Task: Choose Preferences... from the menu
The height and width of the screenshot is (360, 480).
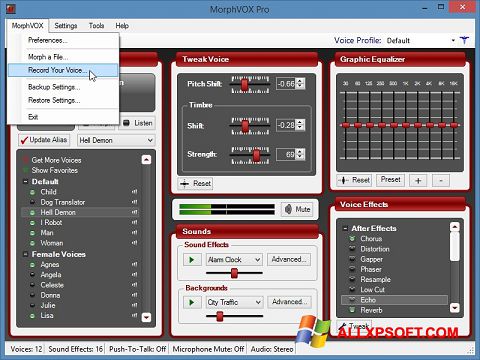Action: (63, 40)
